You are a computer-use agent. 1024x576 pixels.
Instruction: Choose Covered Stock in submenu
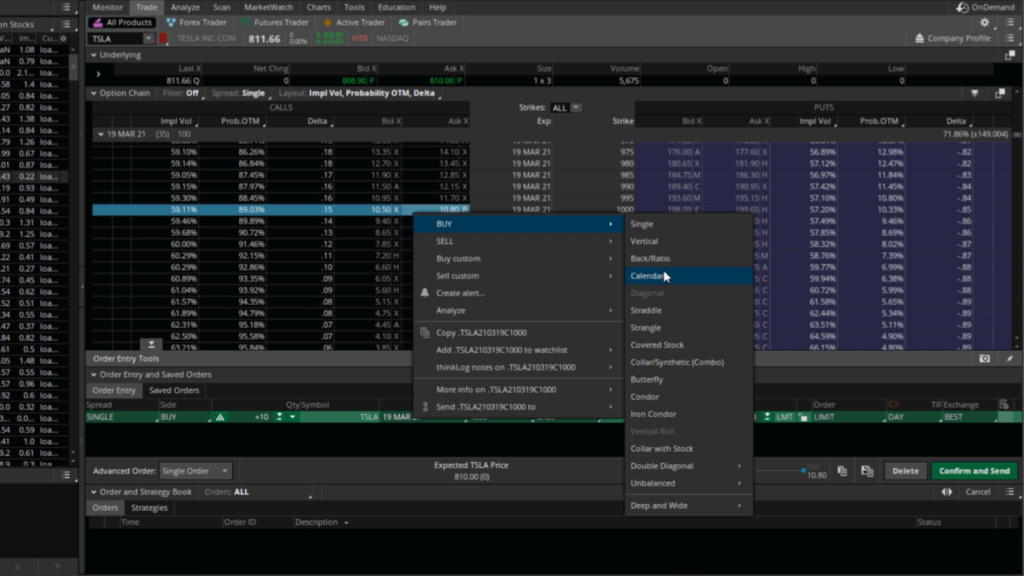click(688, 345)
